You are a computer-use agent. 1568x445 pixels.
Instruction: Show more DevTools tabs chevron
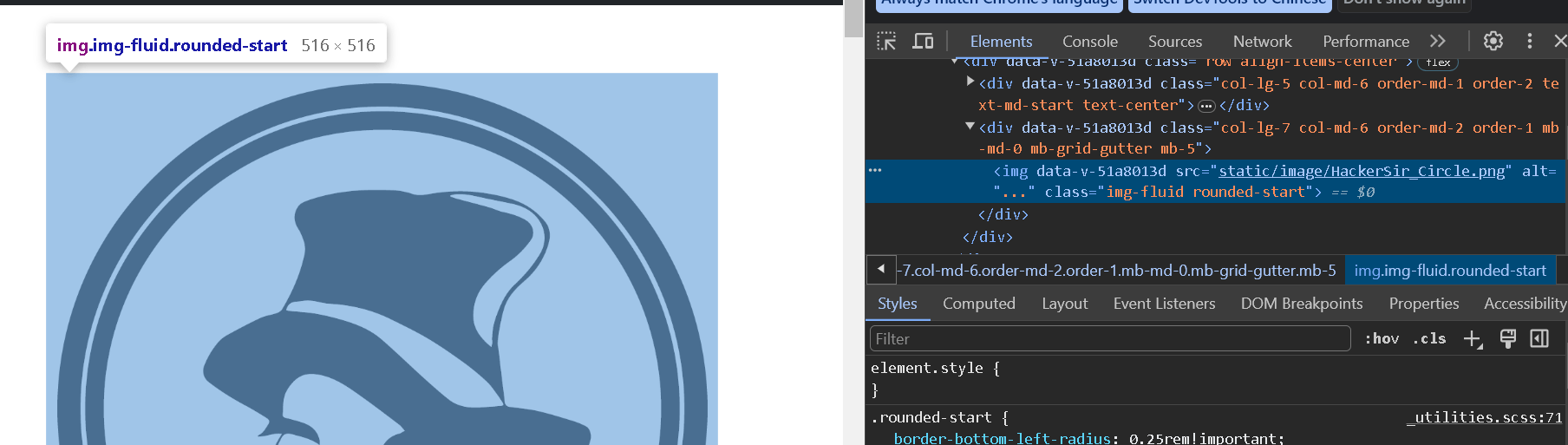1438,41
